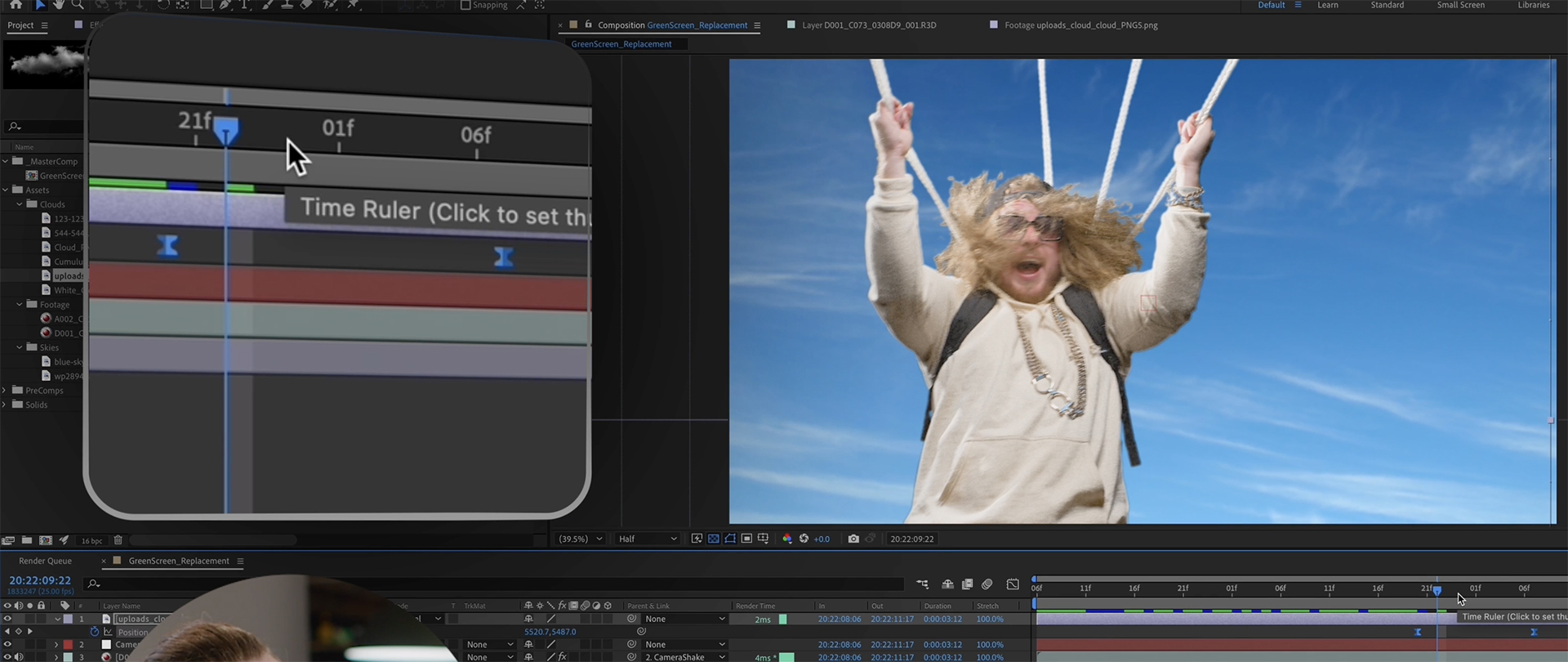Go to next keyframe on Position
This screenshot has height=662, width=1568.
tap(30, 632)
